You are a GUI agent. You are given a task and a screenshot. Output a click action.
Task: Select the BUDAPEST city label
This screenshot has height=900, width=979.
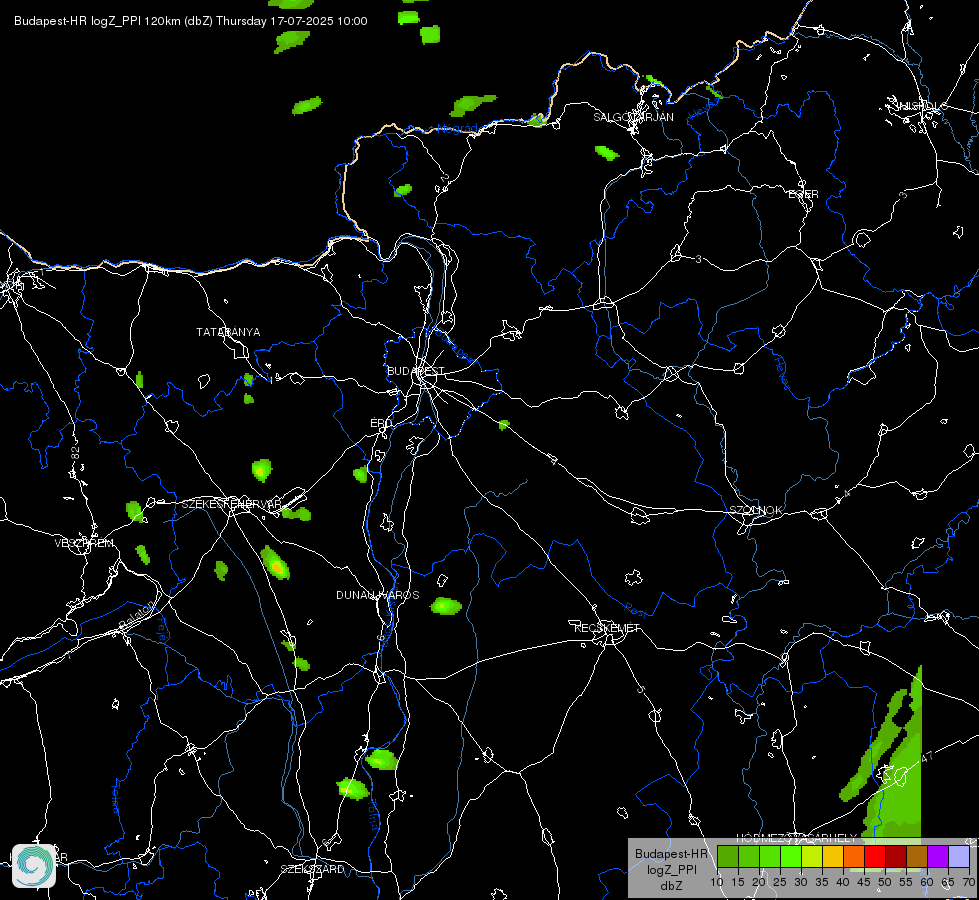[x=416, y=371]
